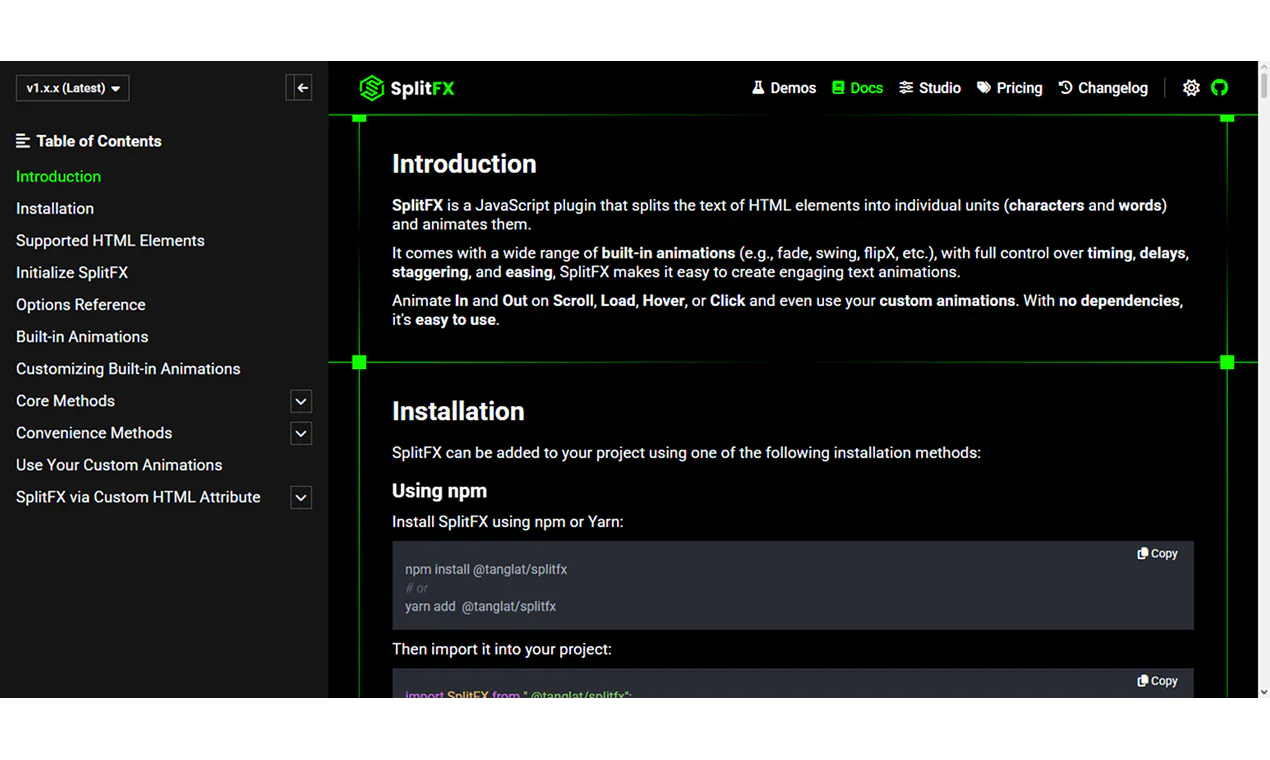Select the Docs nav item
Viewport: 1270px width, 760px height.
(x=857, y=88)
